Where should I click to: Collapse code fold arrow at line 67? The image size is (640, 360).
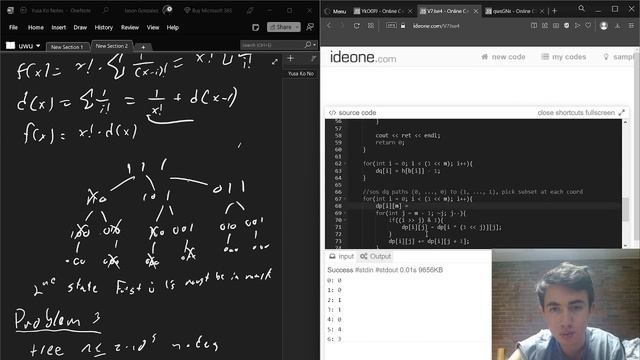point(345,199)
